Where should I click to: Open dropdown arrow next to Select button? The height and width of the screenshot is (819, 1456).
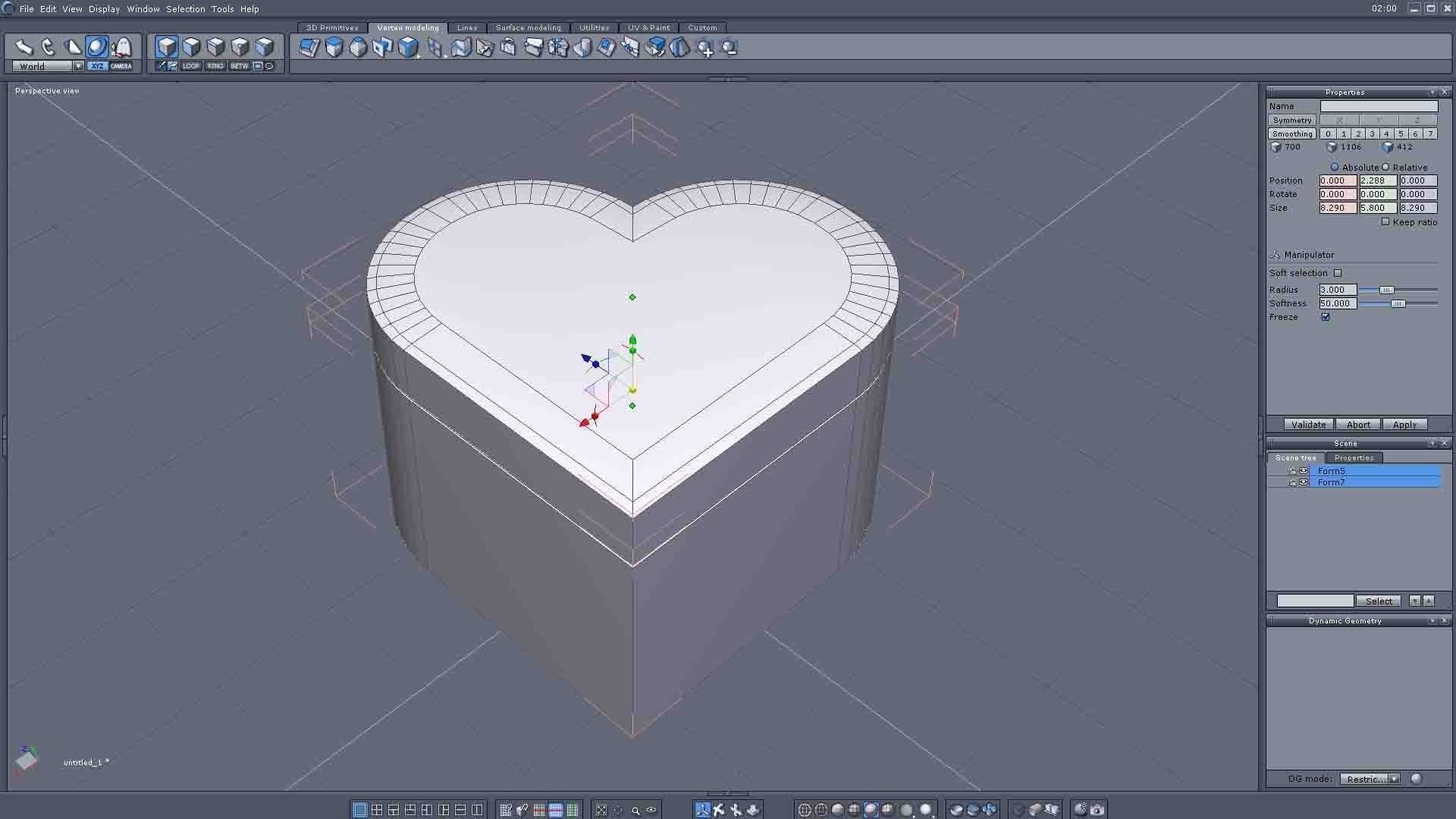pos(1414,601)
